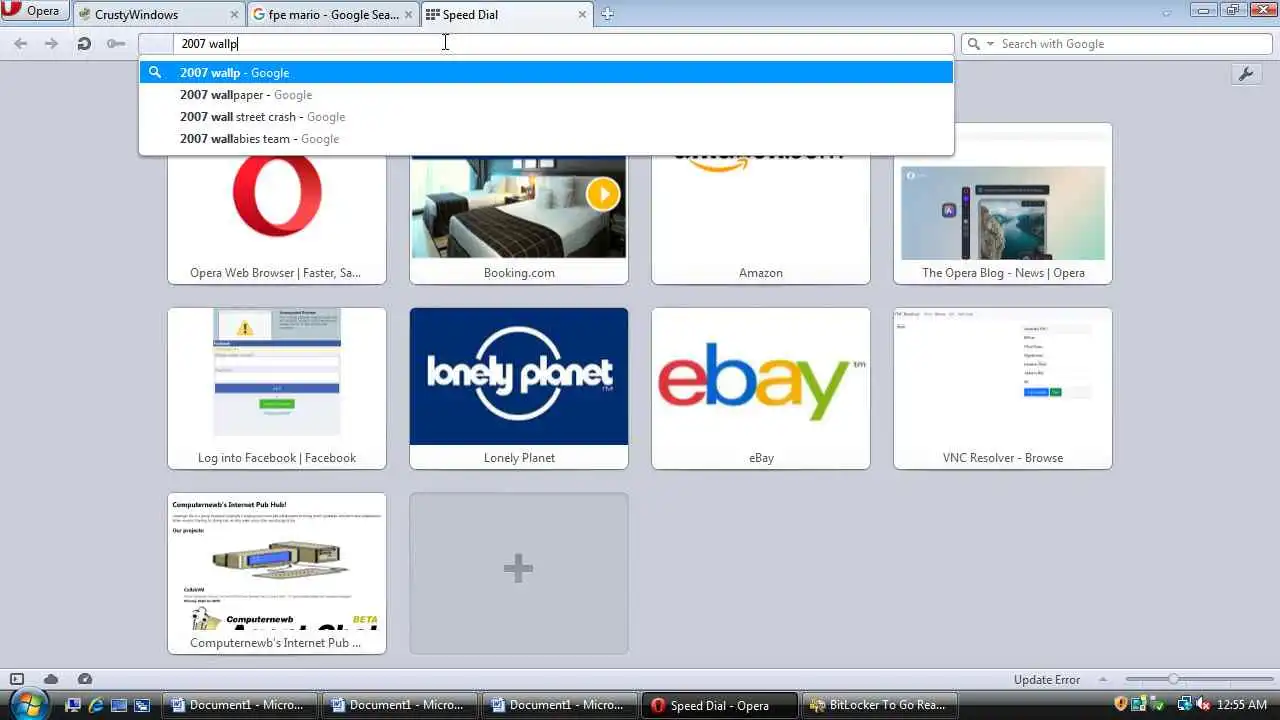The width and height of the screenshot is (1280, 720).
Task: Click the Opera Link cloud icon
Action: (x=50, y=679)
